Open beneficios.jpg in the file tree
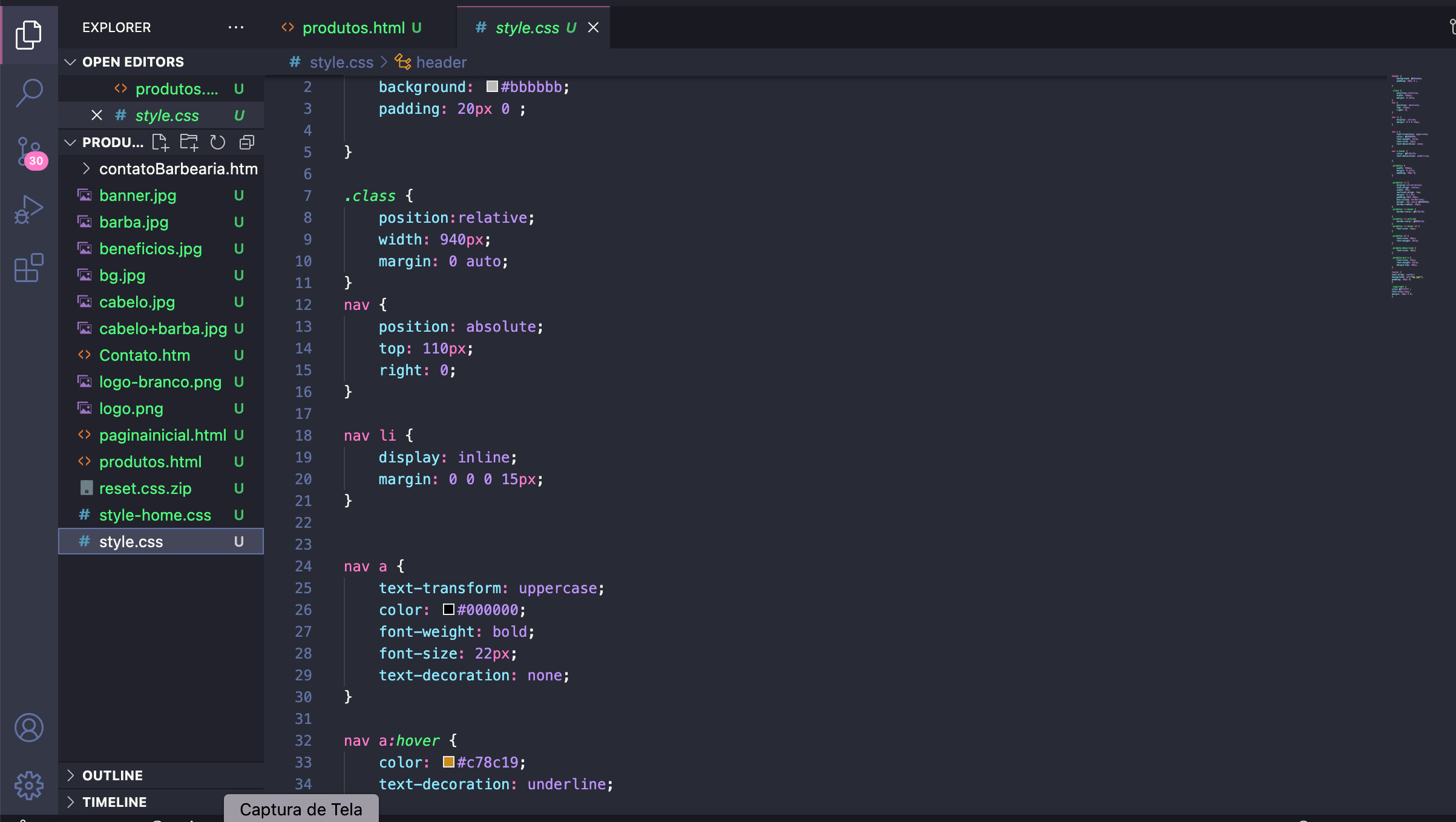 click(x=161, y=249)
